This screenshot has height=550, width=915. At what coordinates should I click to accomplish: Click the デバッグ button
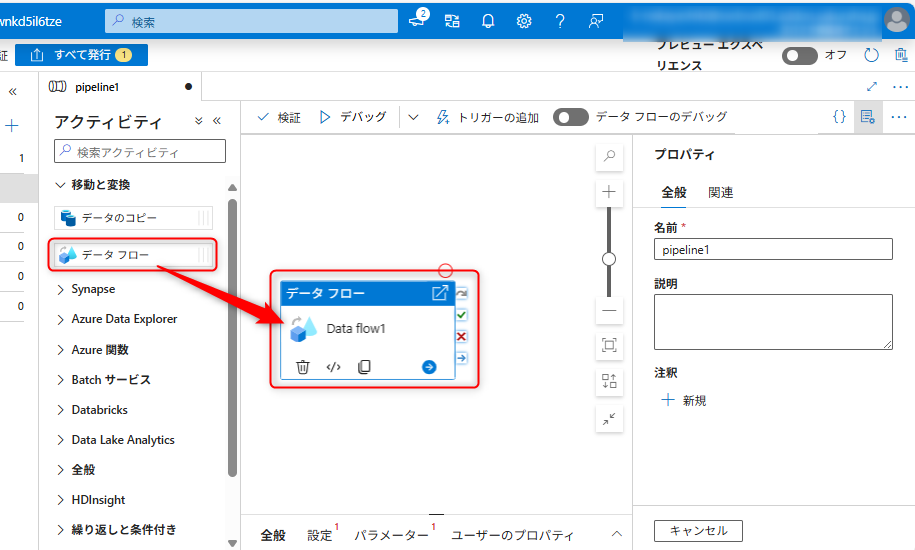(352, 117)
